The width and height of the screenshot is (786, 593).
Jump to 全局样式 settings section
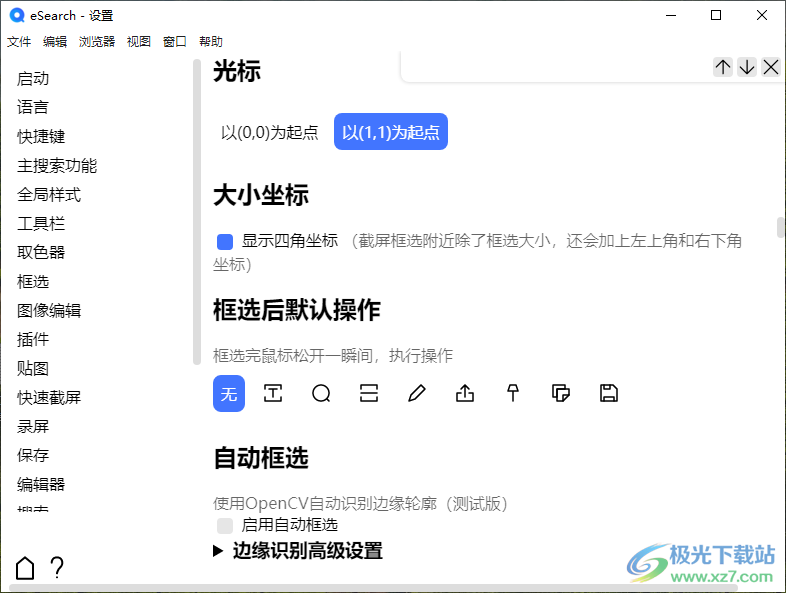tap(49, 194)
